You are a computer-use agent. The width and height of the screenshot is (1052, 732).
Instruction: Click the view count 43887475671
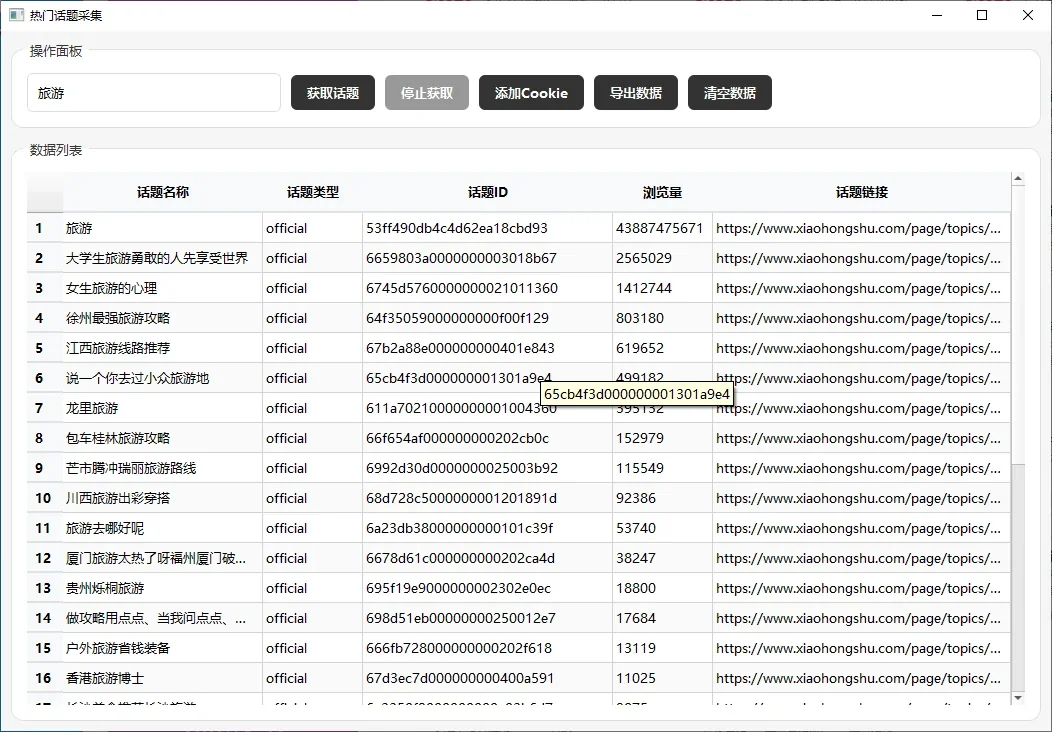tap(662, 228)
